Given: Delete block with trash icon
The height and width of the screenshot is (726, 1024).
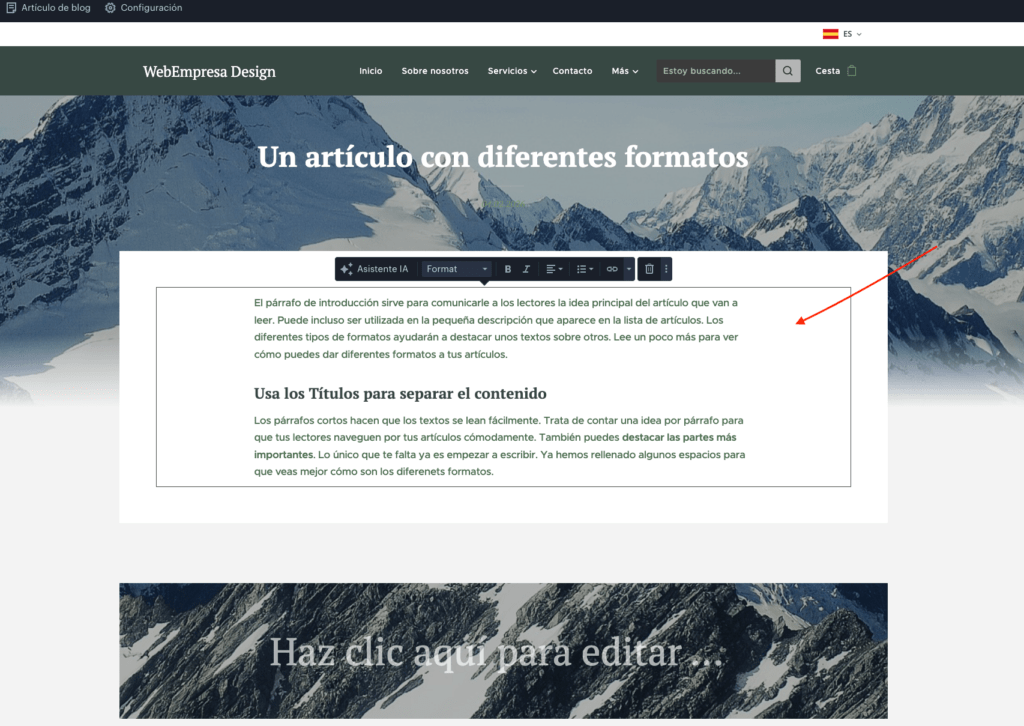Looking at the screenshot, I should coord(649,269).
